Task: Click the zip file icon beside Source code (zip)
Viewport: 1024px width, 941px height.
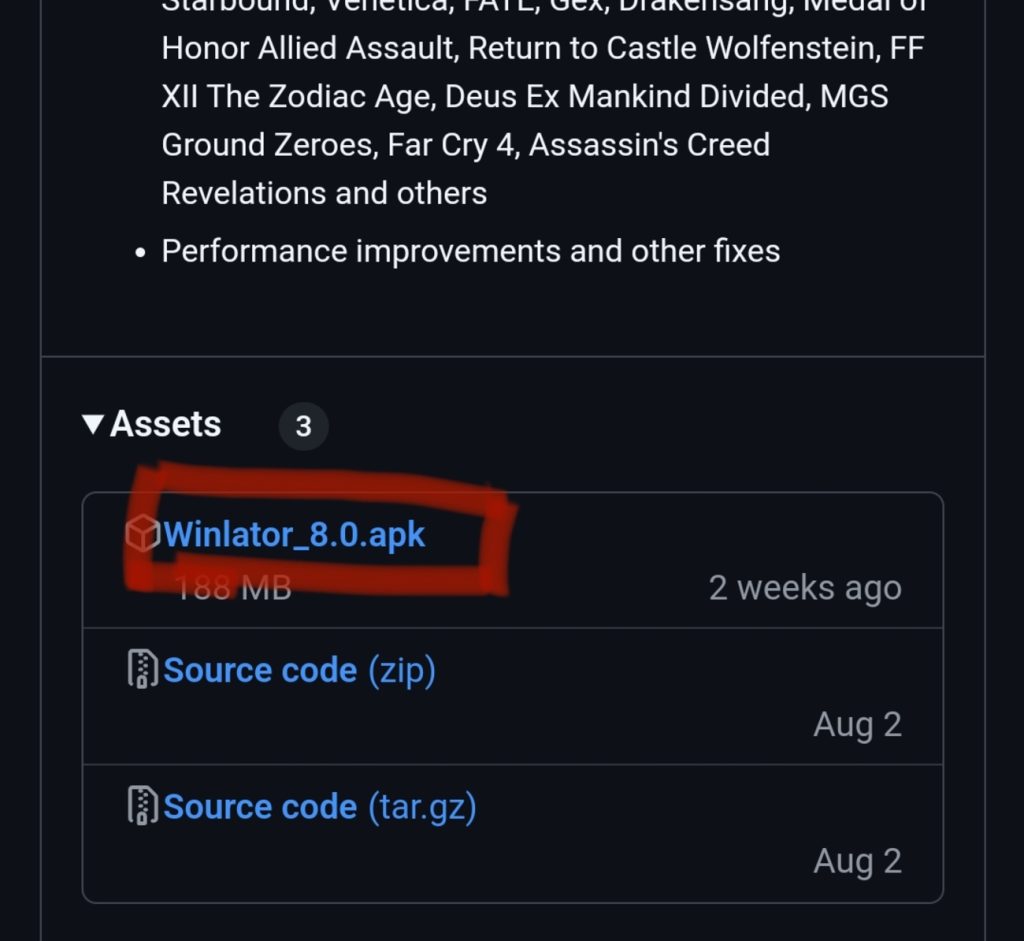Action: tap(143, 670)
